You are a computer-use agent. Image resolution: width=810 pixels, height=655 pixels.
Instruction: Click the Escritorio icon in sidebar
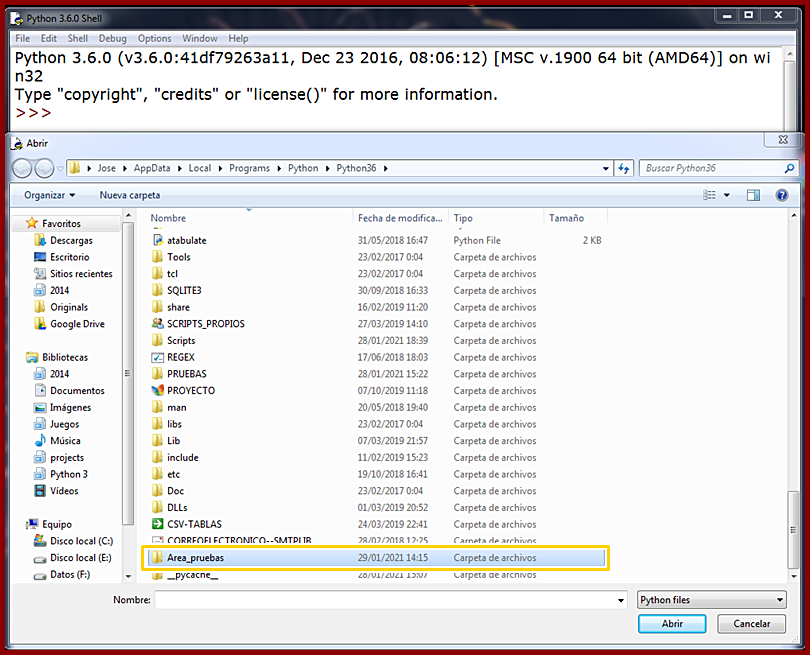[40, 257]
